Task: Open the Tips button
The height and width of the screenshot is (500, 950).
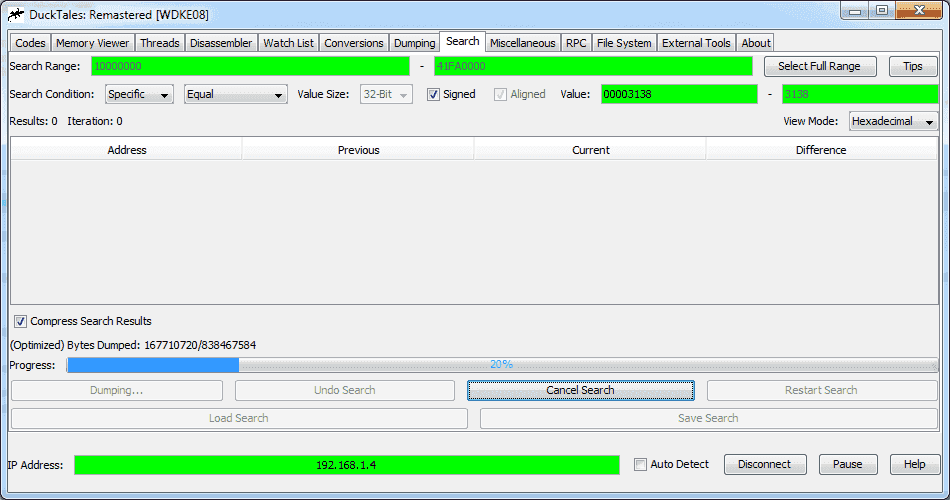Action: (912, 66)
